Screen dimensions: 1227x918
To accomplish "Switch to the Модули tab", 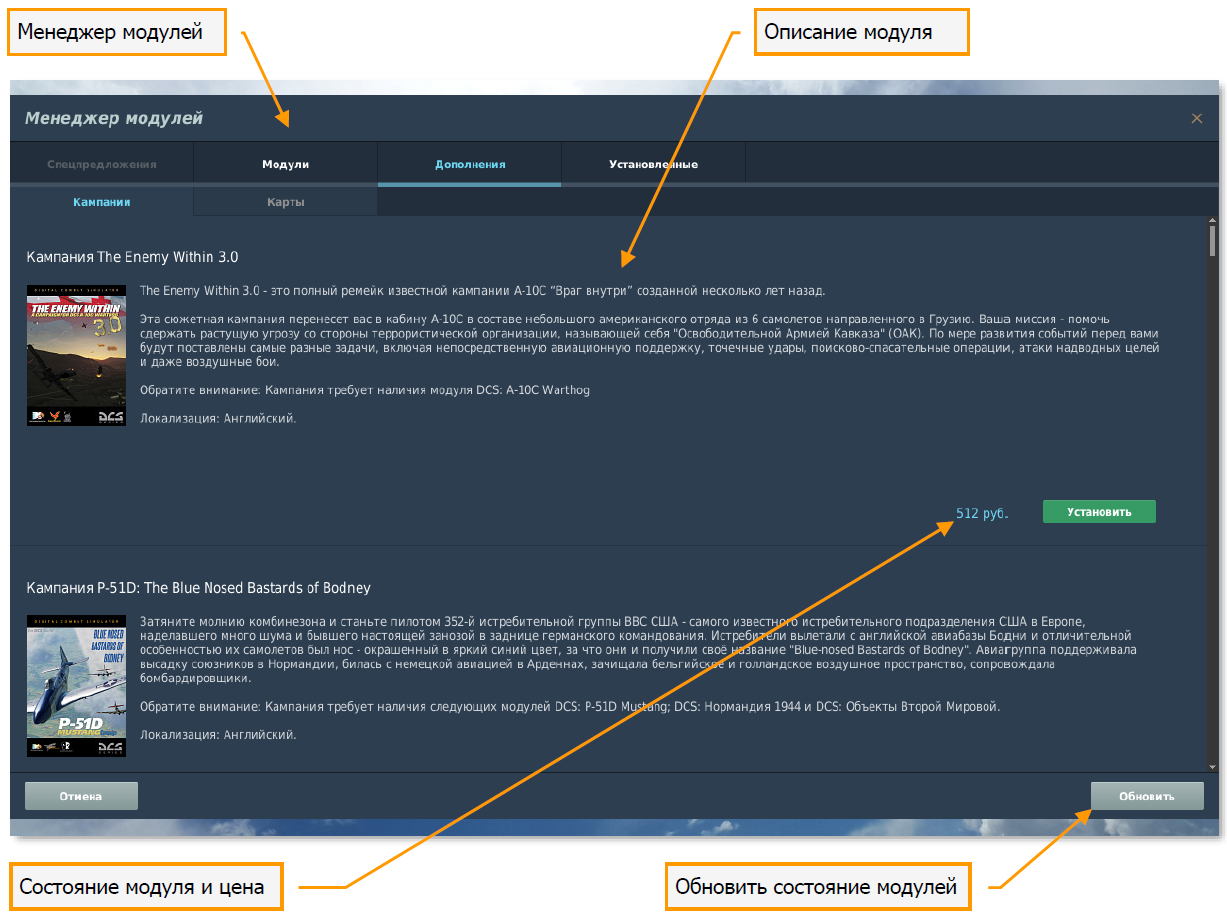I will click(285, 164).
